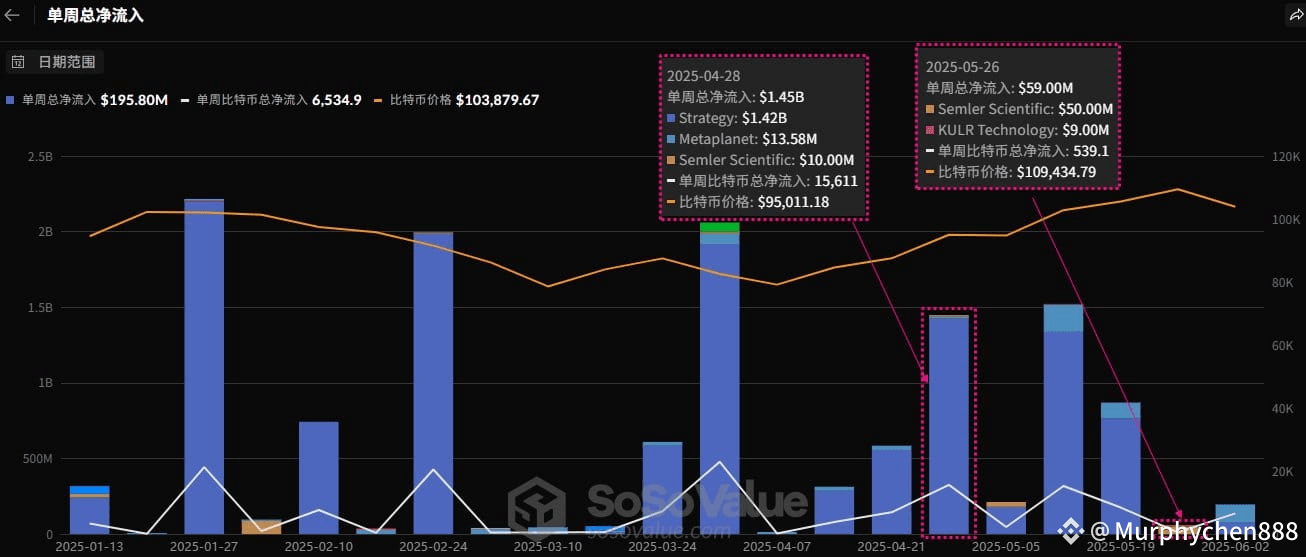Select the 单周总净流入 page title
The width and height of the screenshot is (1306, 557).
pyautogui.click(x=95, y=15)
